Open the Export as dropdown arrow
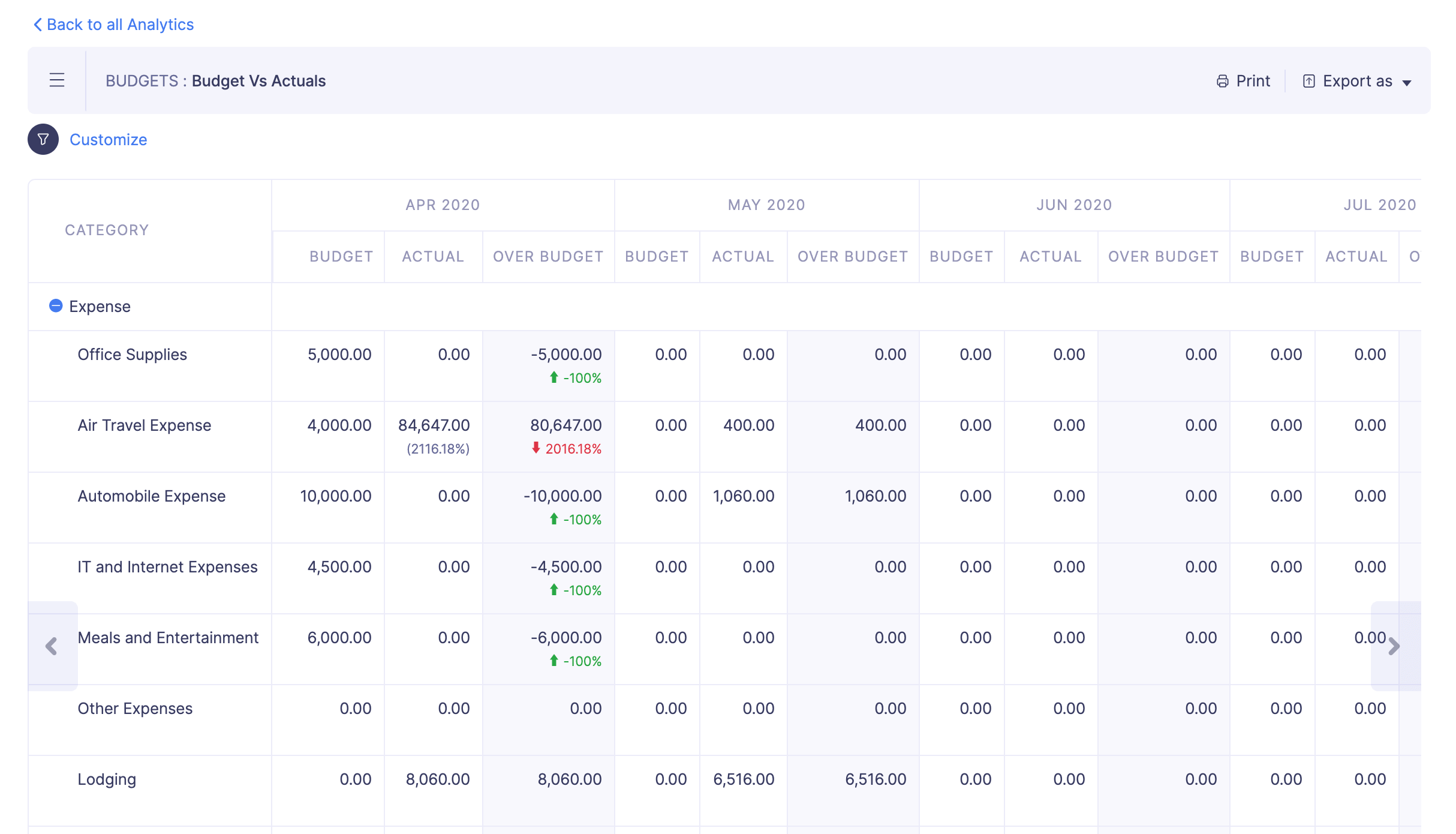 pyautogui.click(x=1407, y=83)
